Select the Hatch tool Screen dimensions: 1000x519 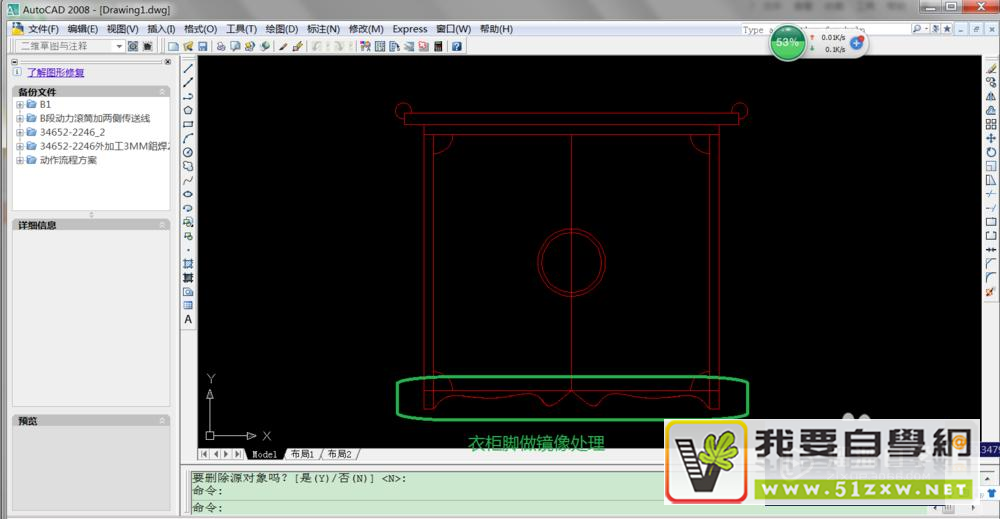(x=188, y=264)
